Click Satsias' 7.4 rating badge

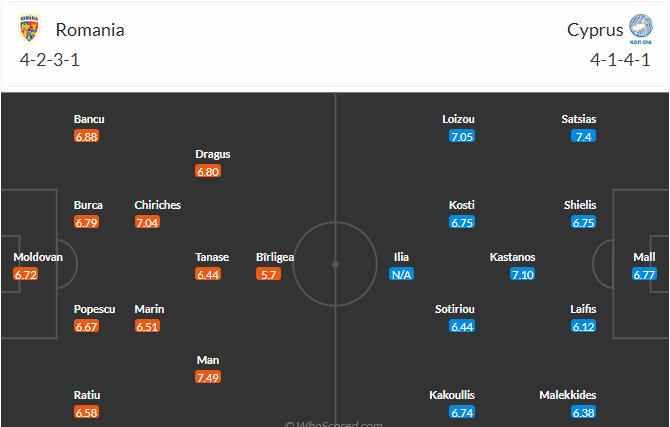[583, 136]
